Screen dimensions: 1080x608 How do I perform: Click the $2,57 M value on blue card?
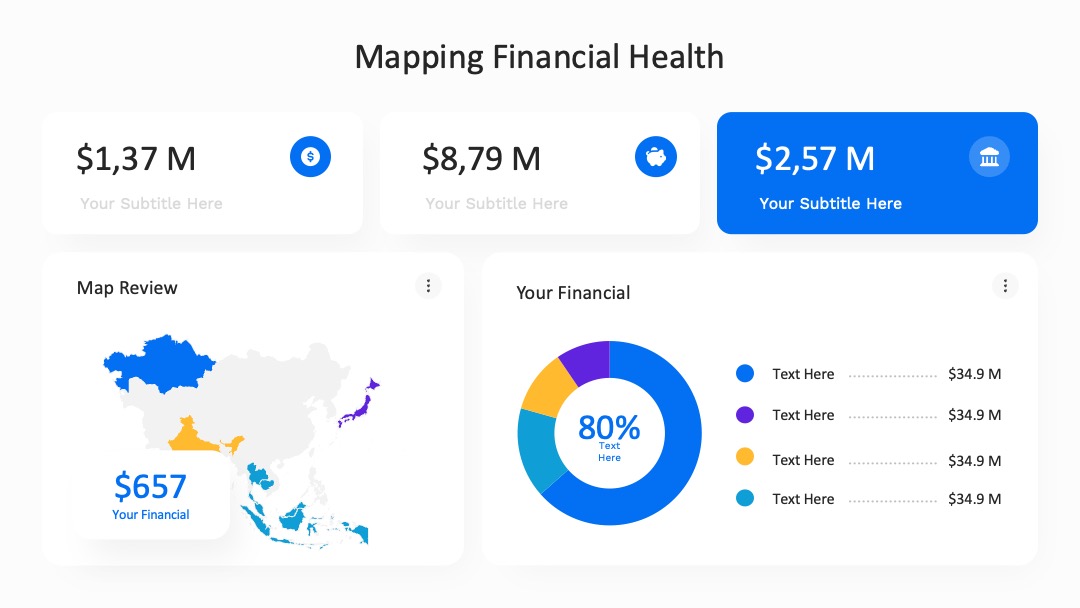815,158
